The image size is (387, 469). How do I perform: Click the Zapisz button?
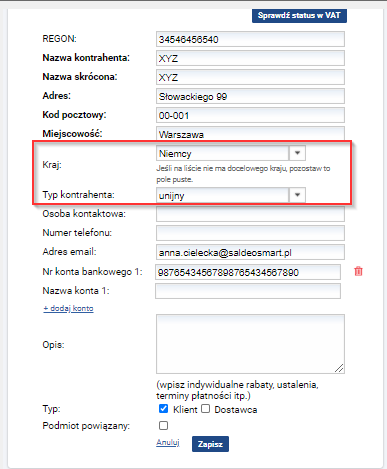tap(210, 444)
